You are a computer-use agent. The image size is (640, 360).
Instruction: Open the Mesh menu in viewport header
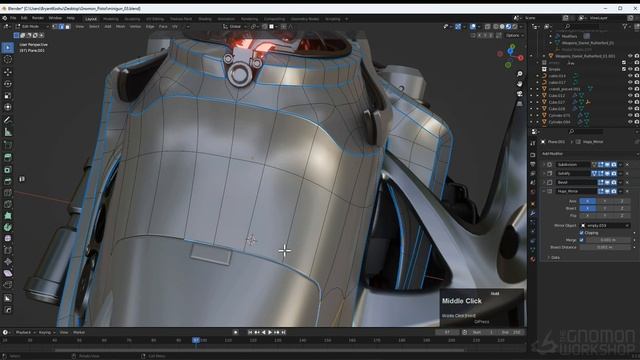coord(120,27)
